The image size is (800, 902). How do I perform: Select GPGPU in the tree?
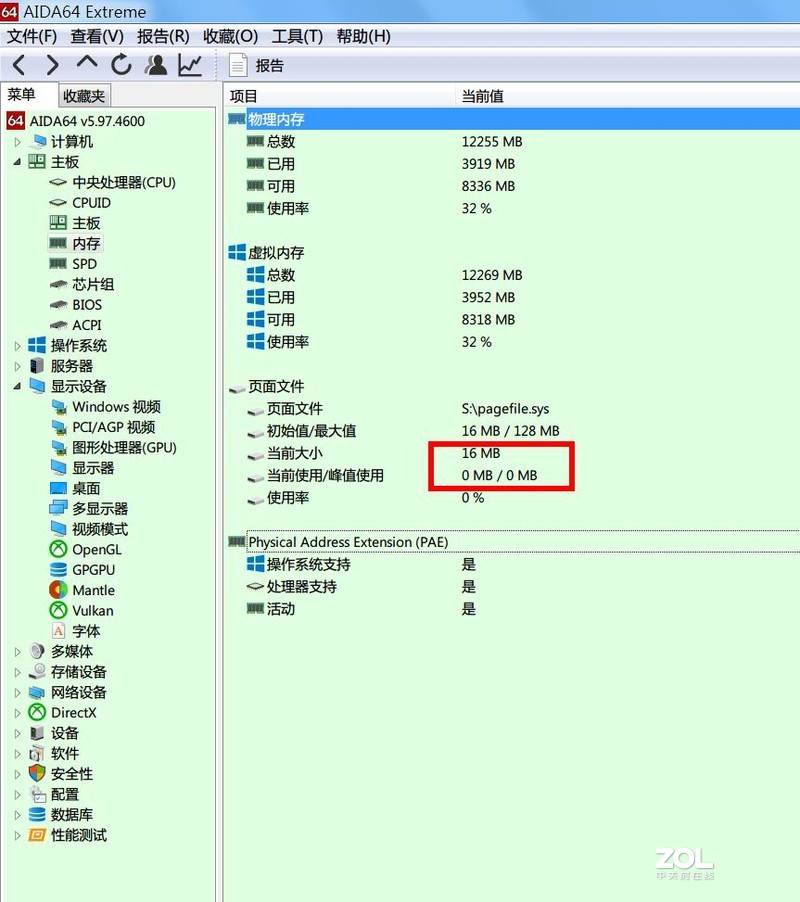click(94, 570)
